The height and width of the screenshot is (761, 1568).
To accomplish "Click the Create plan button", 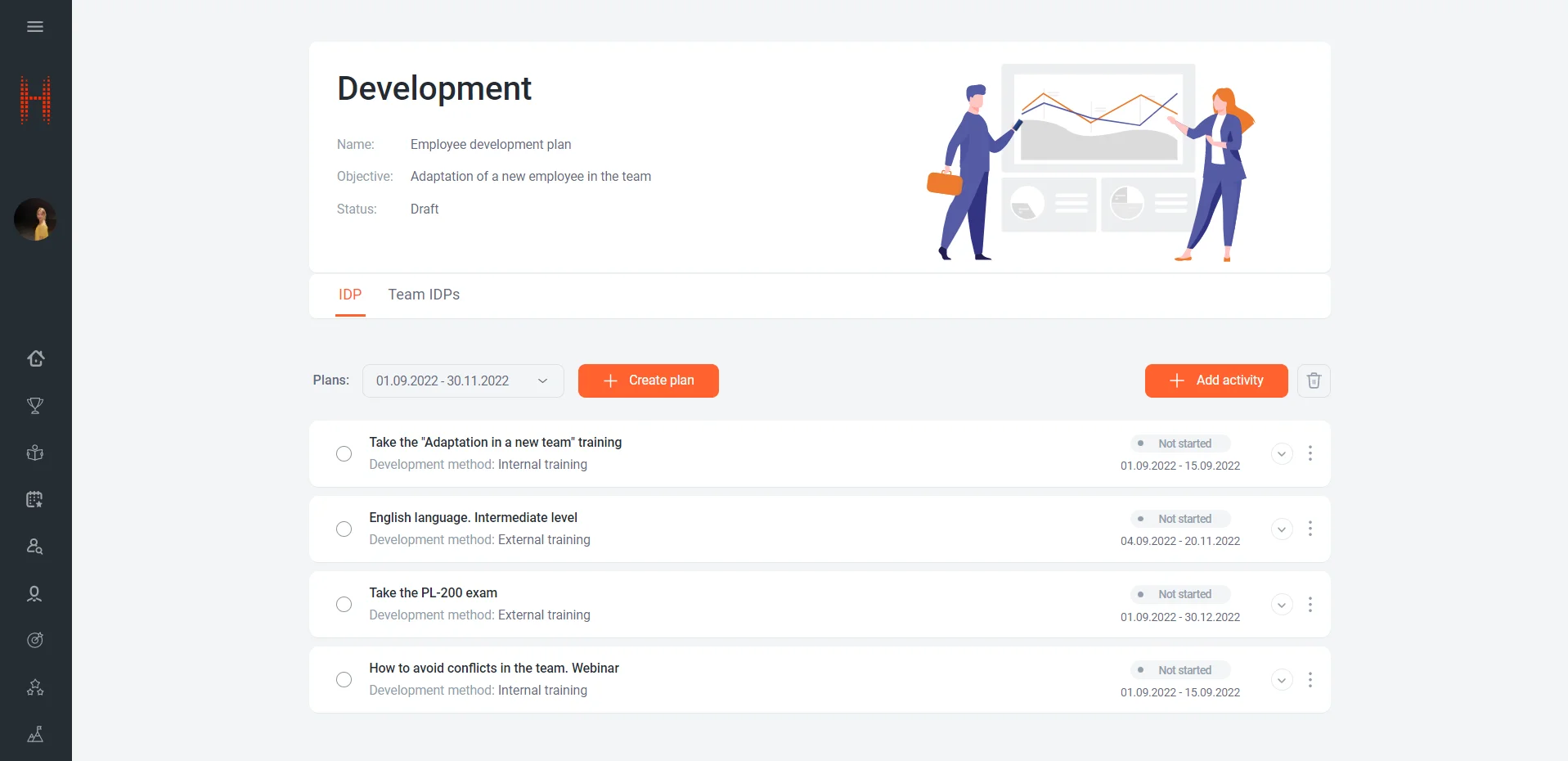I will tap(649, 380).
